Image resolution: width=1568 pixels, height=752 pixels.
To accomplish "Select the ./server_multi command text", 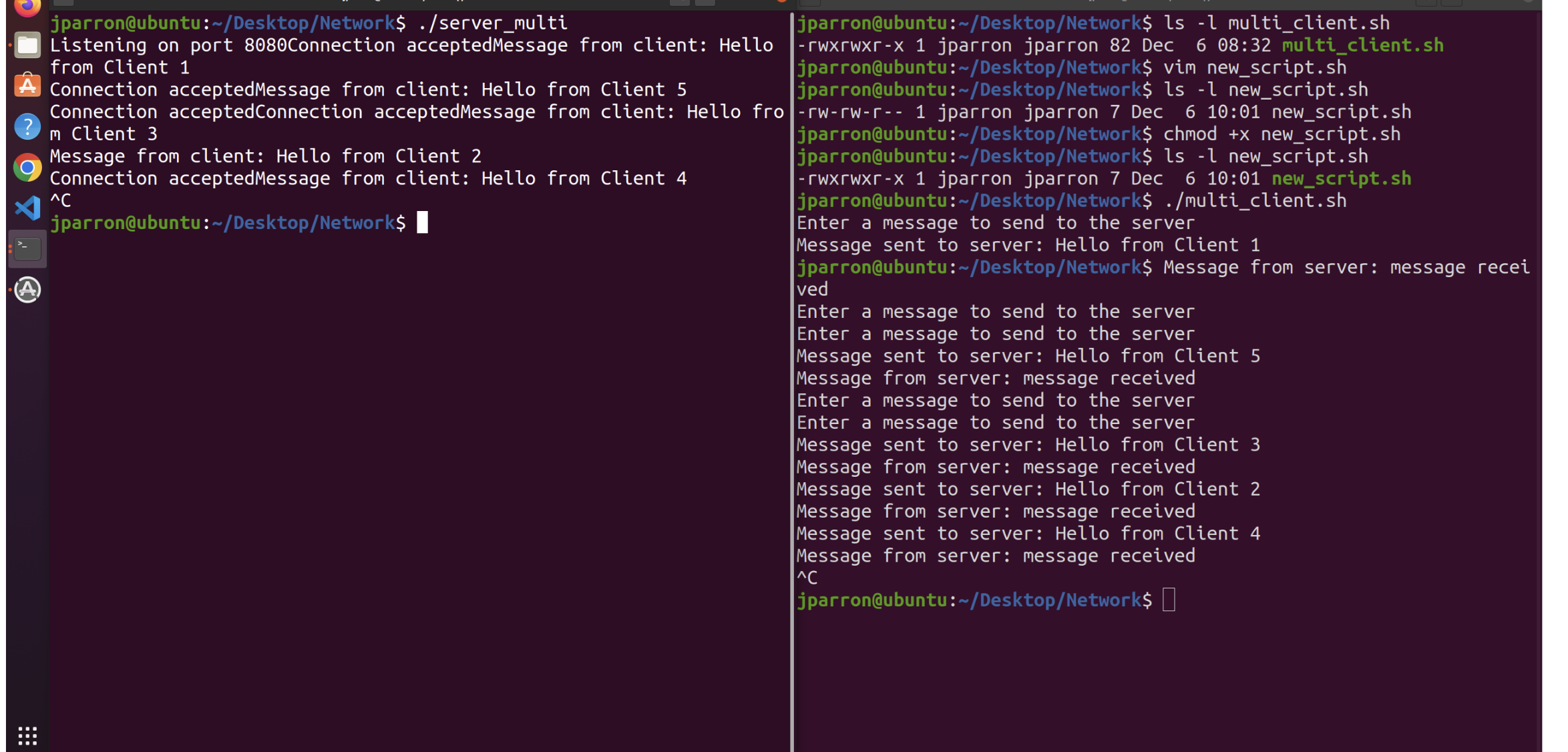I will pyautogui.click(x=496, y=22).
